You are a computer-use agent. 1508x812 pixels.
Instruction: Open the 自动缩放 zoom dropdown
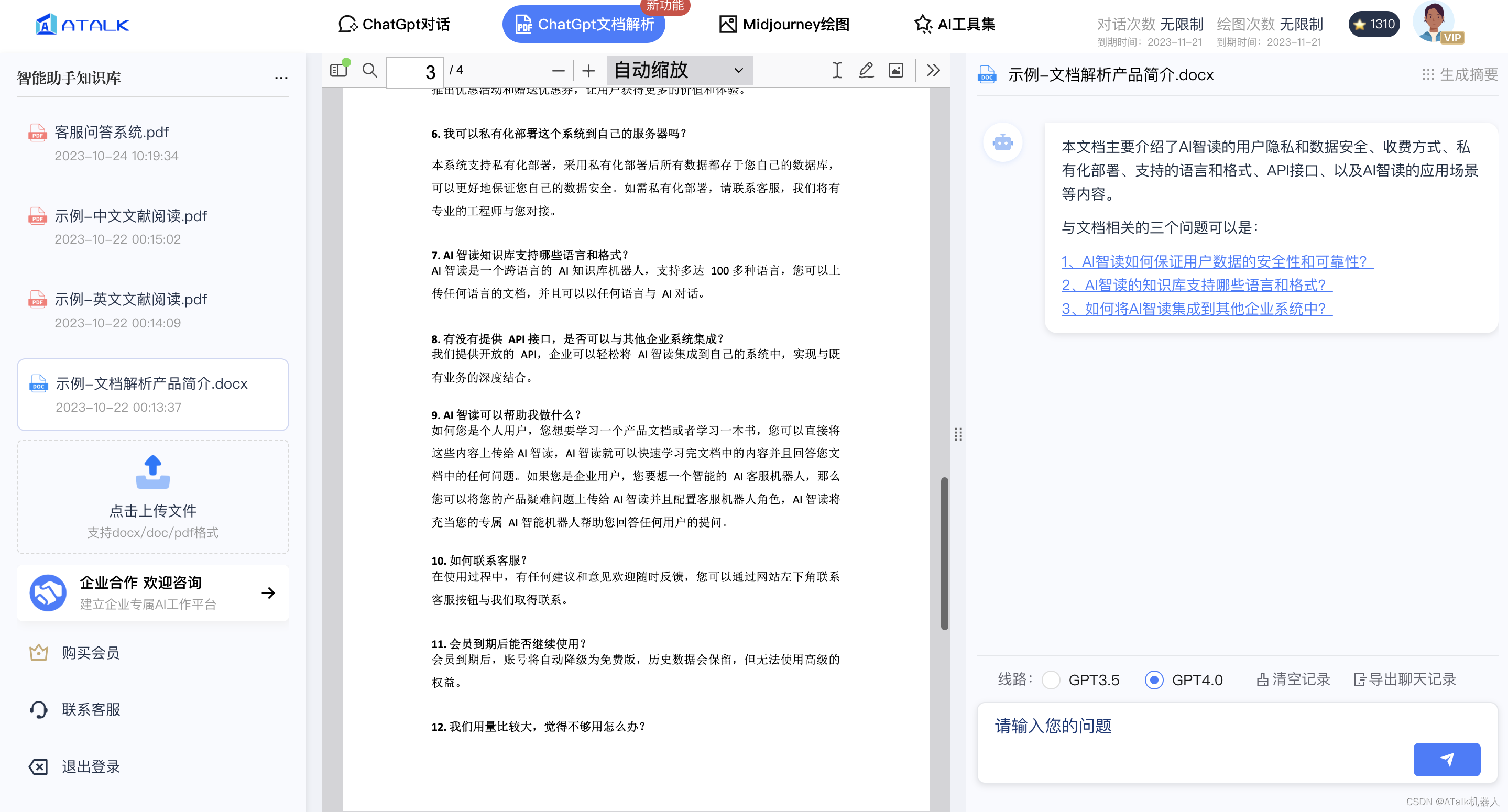(x=680, y=70)
